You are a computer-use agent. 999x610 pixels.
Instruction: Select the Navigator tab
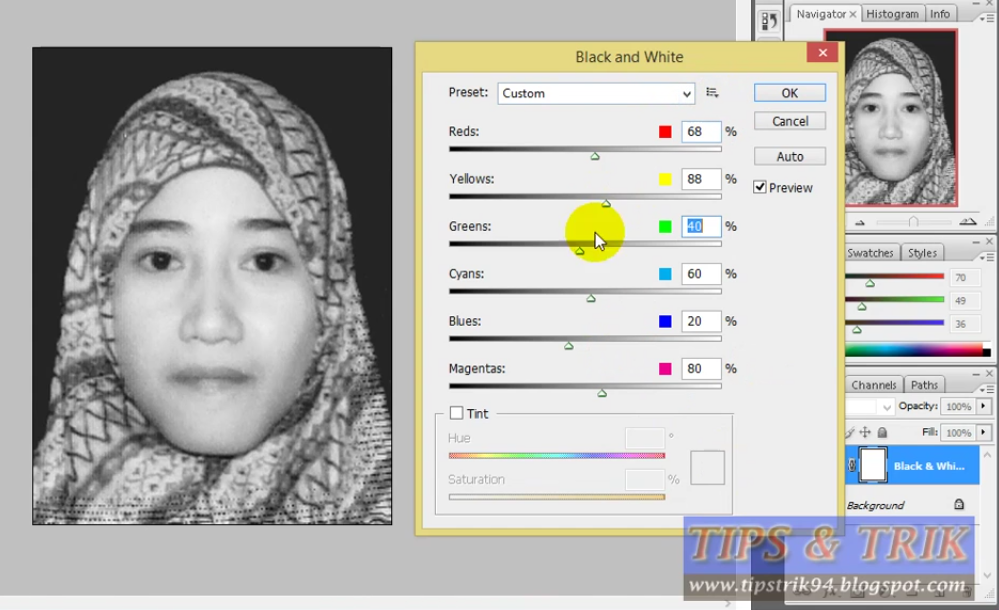[821, 14]
